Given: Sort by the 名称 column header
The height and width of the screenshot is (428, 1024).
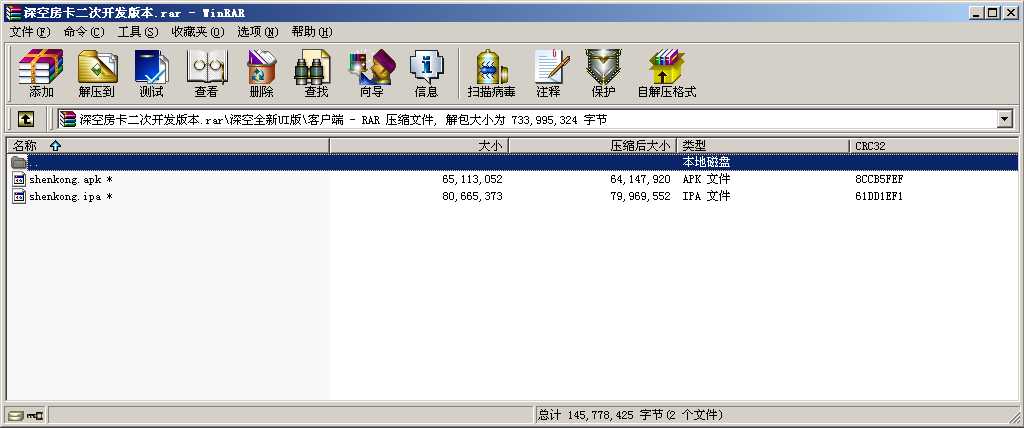Looking at the screenshot, I should point(168,146).
